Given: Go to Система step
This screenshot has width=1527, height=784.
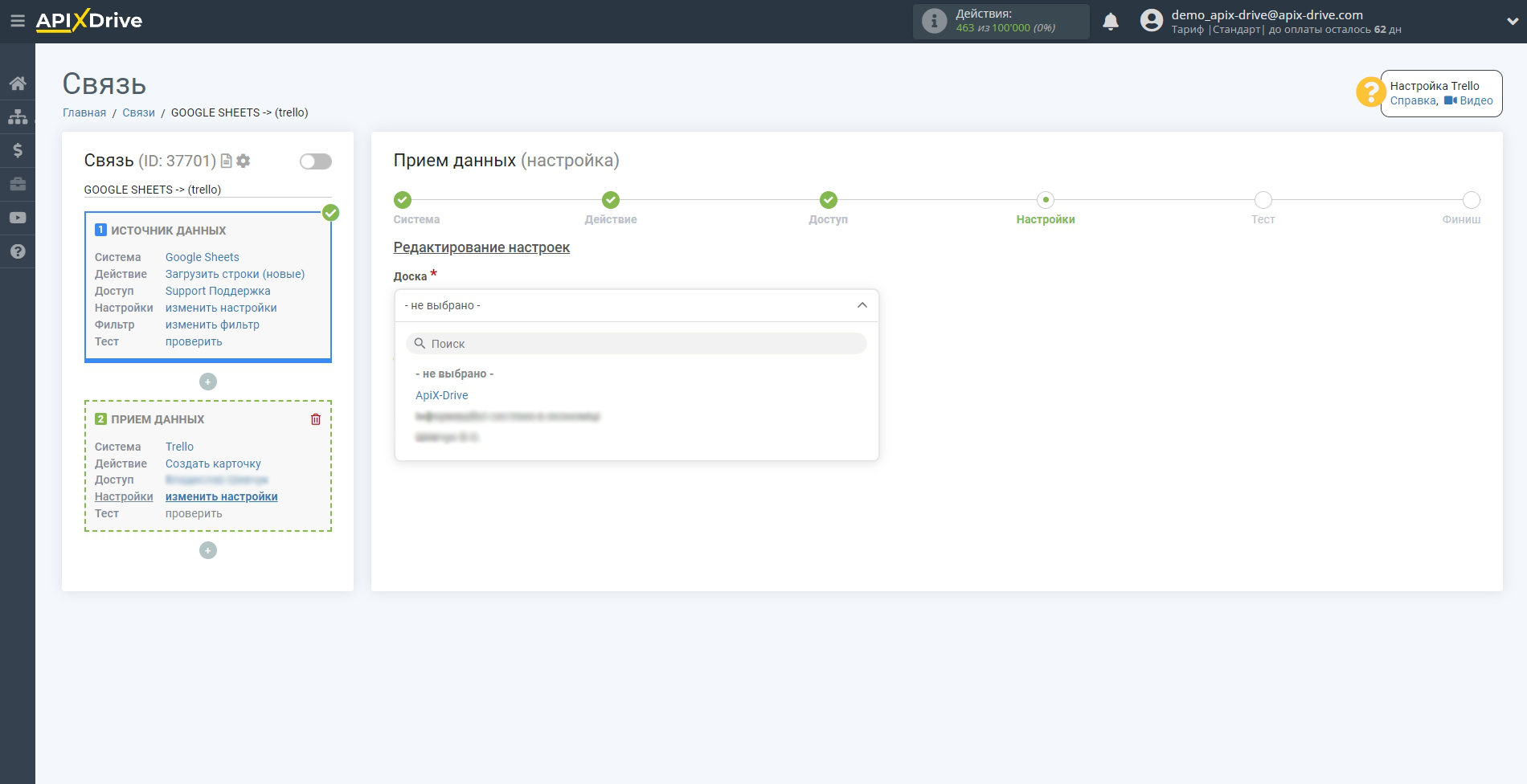Looking at the screenshot, I should coord(403,200).
